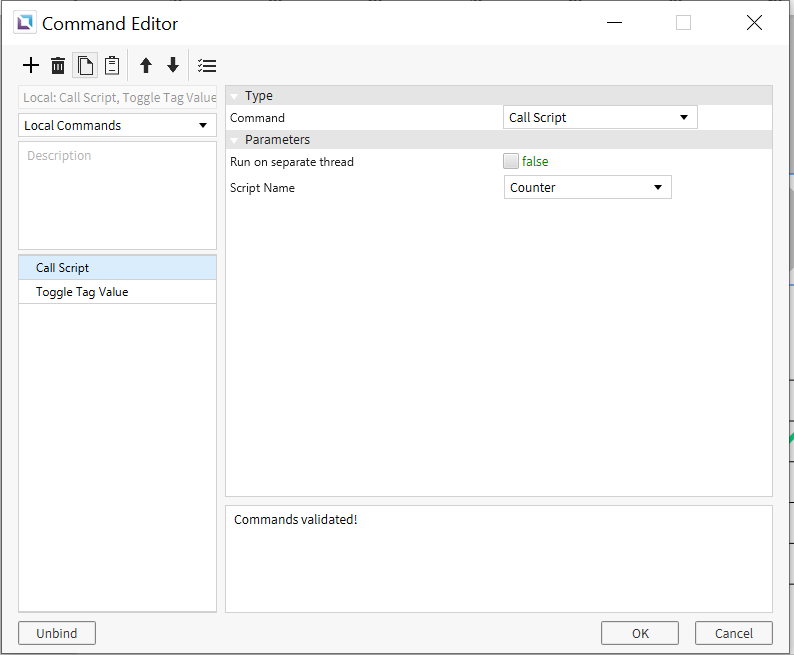Click the Cancel button
The width and height of the screenshot is (794, 655).
(734, 633)
